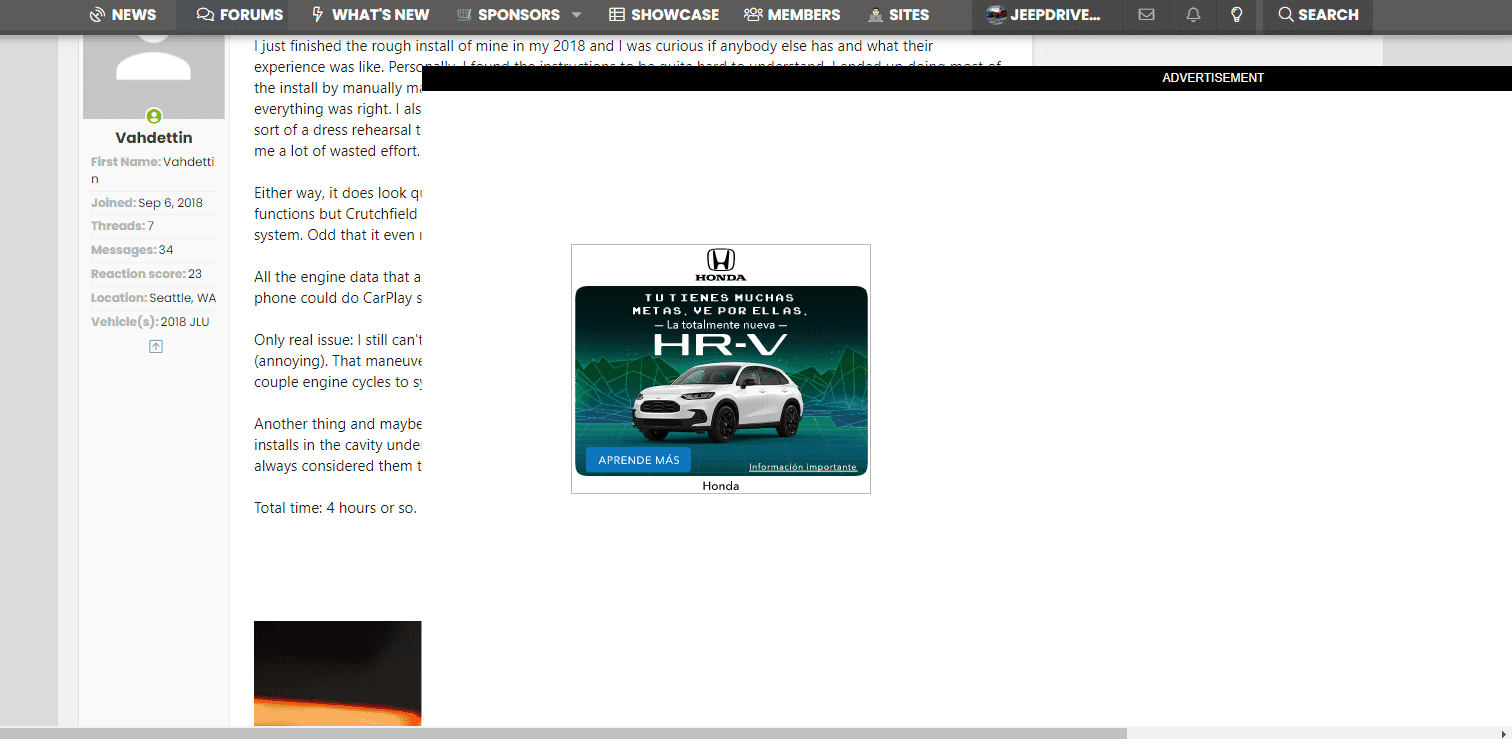Click the Honda logo in advertisement
The image size is (1512, 739).
click(x=721, y=265)
